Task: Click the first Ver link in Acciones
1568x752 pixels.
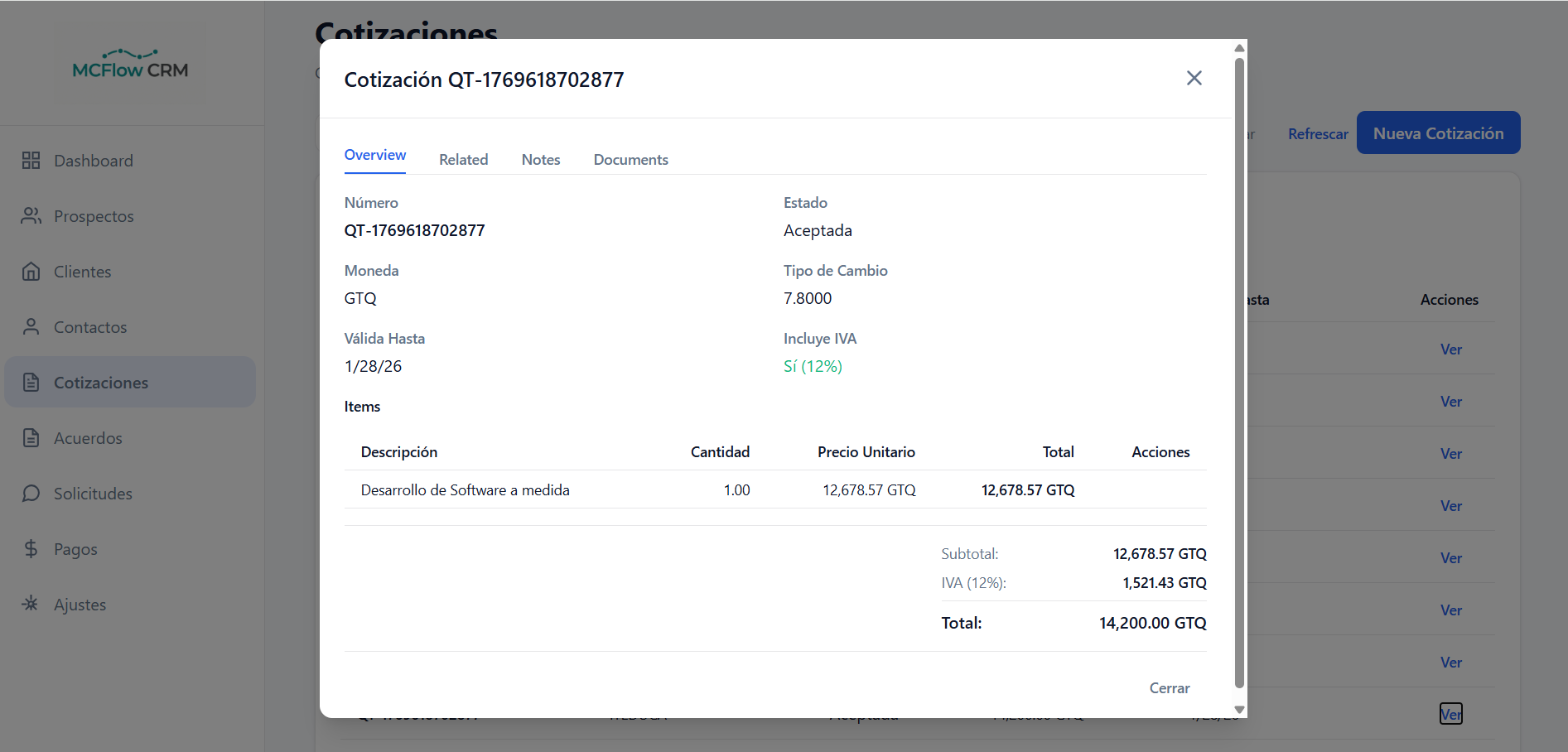Action: pos(1450,349)
